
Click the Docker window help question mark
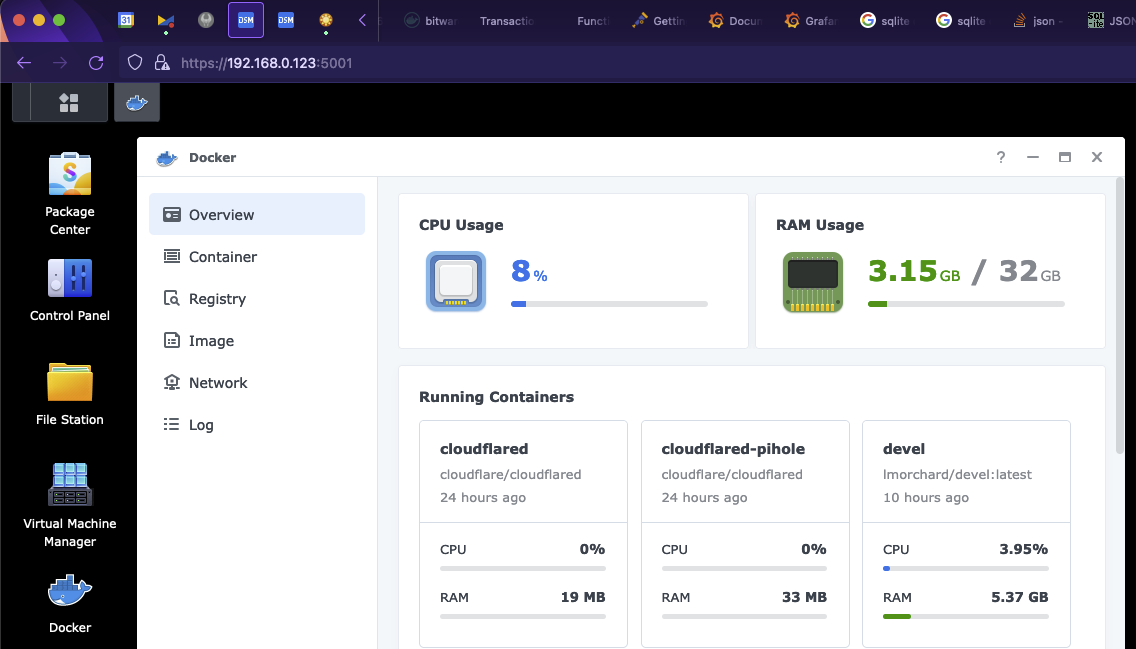1001,157
